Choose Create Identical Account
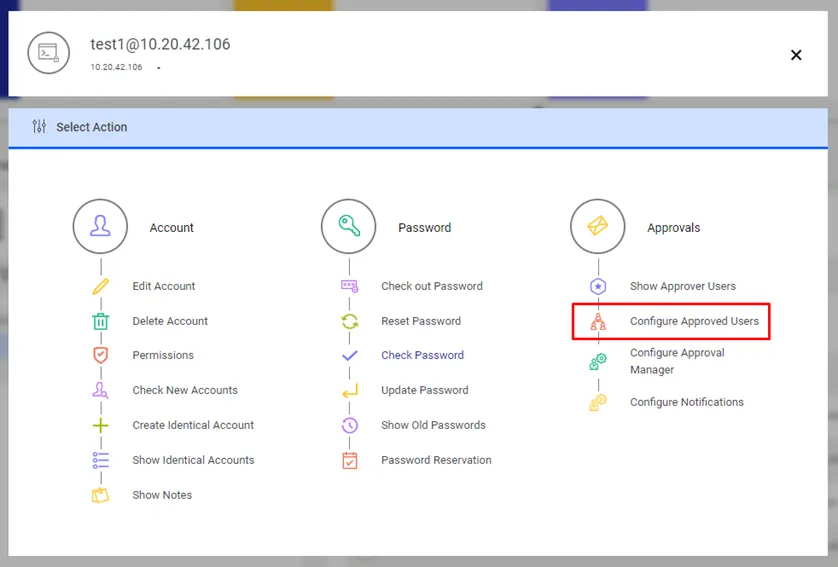The width and height of the screenshot is (838, 567). (193, 425)
